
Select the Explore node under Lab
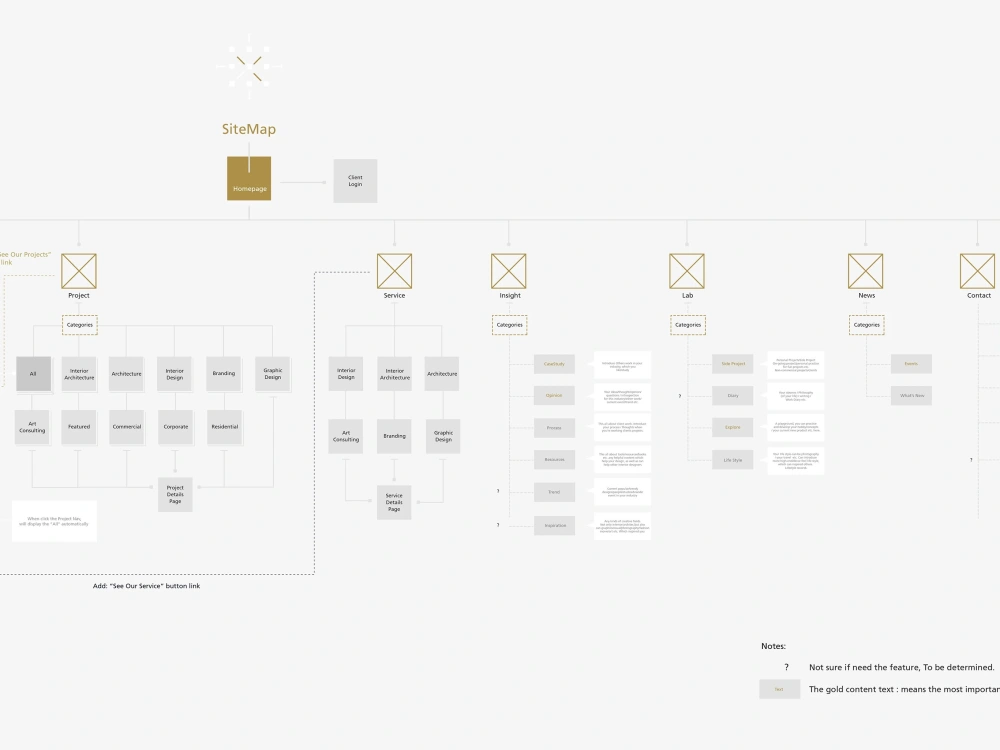pyautogui.click(x=733, y=427)
